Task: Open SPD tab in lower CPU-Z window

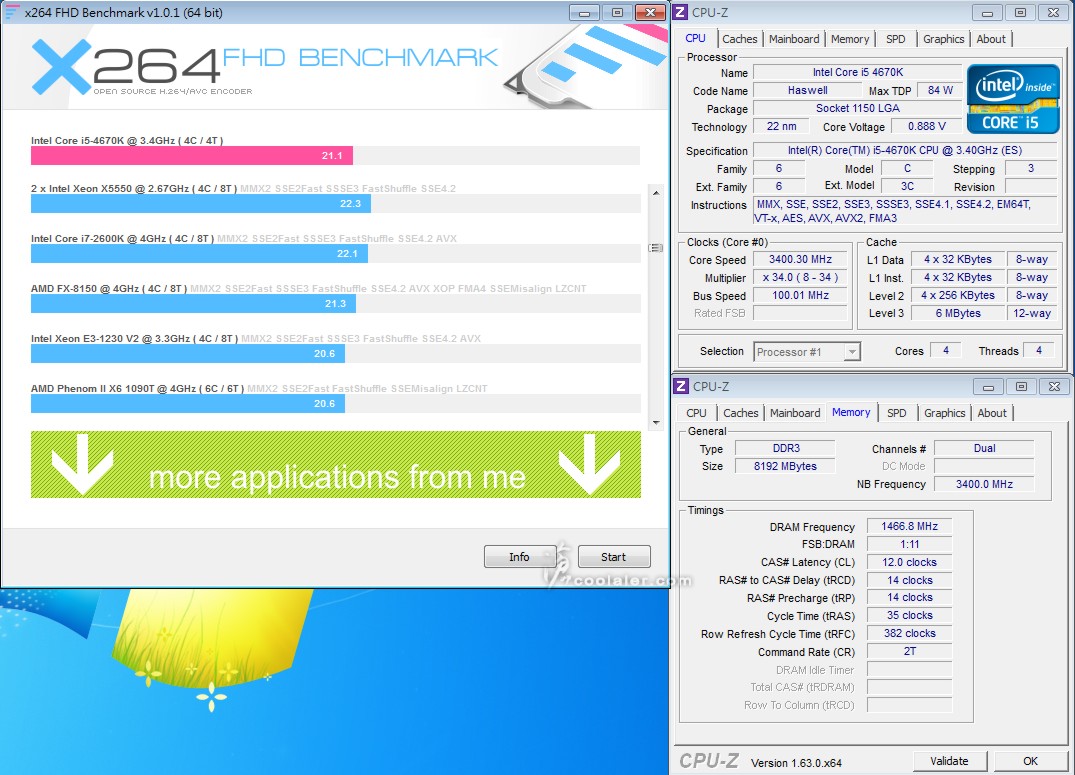Action: 897,413
